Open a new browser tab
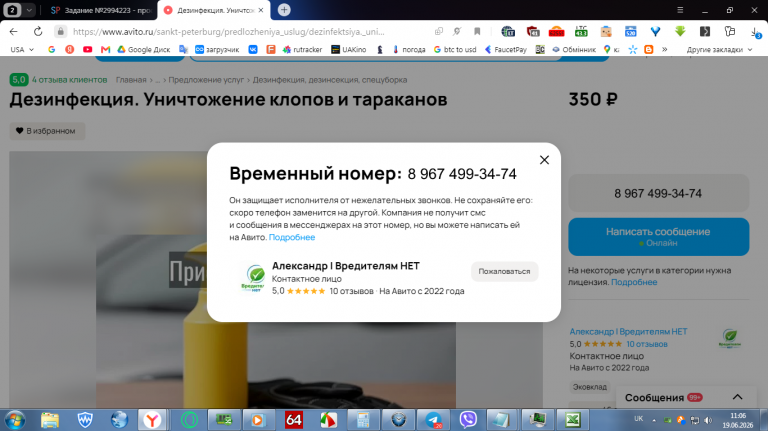The image size is (768, 431). click(284, 10)
